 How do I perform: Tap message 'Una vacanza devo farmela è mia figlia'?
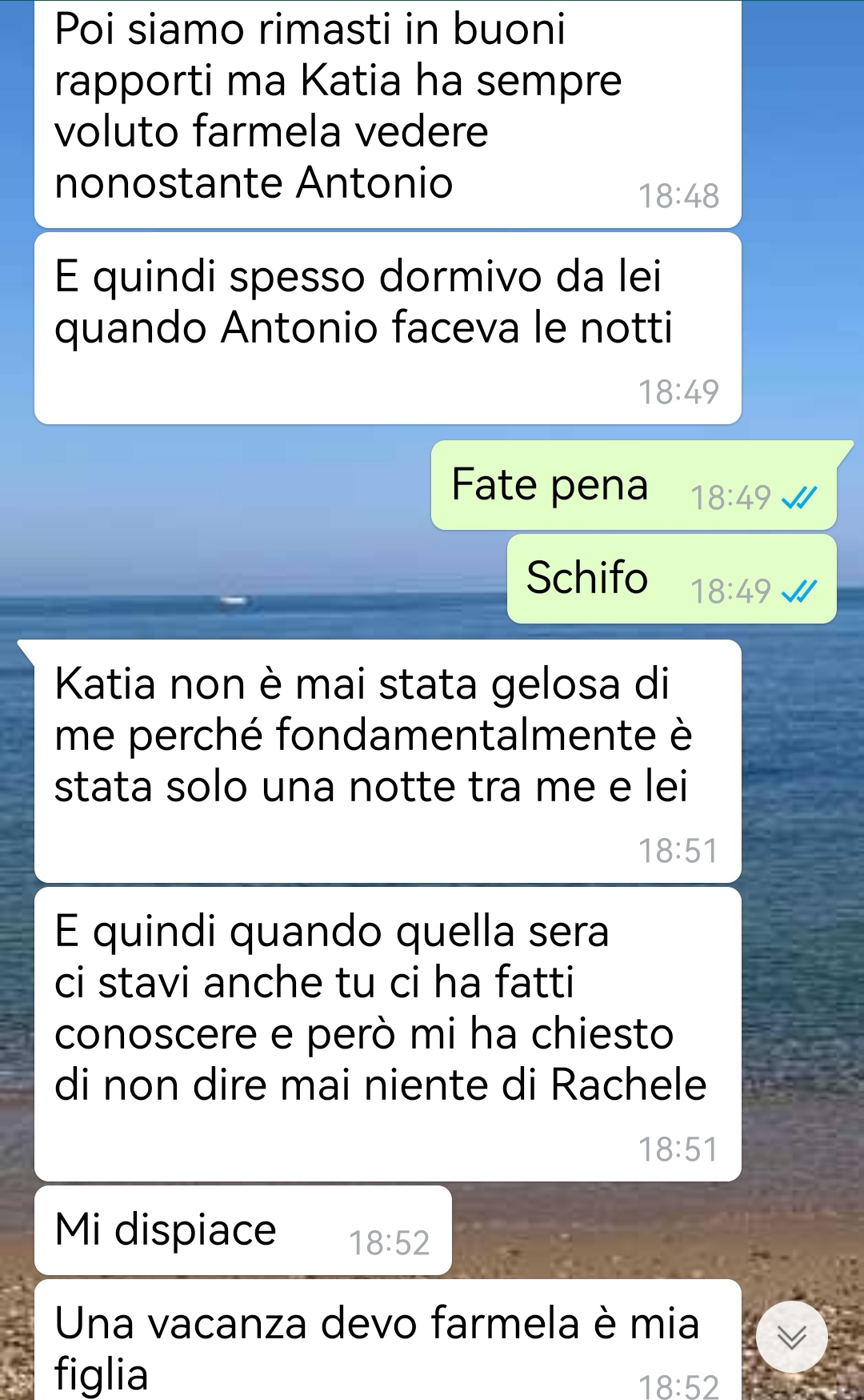(388, 1340)
